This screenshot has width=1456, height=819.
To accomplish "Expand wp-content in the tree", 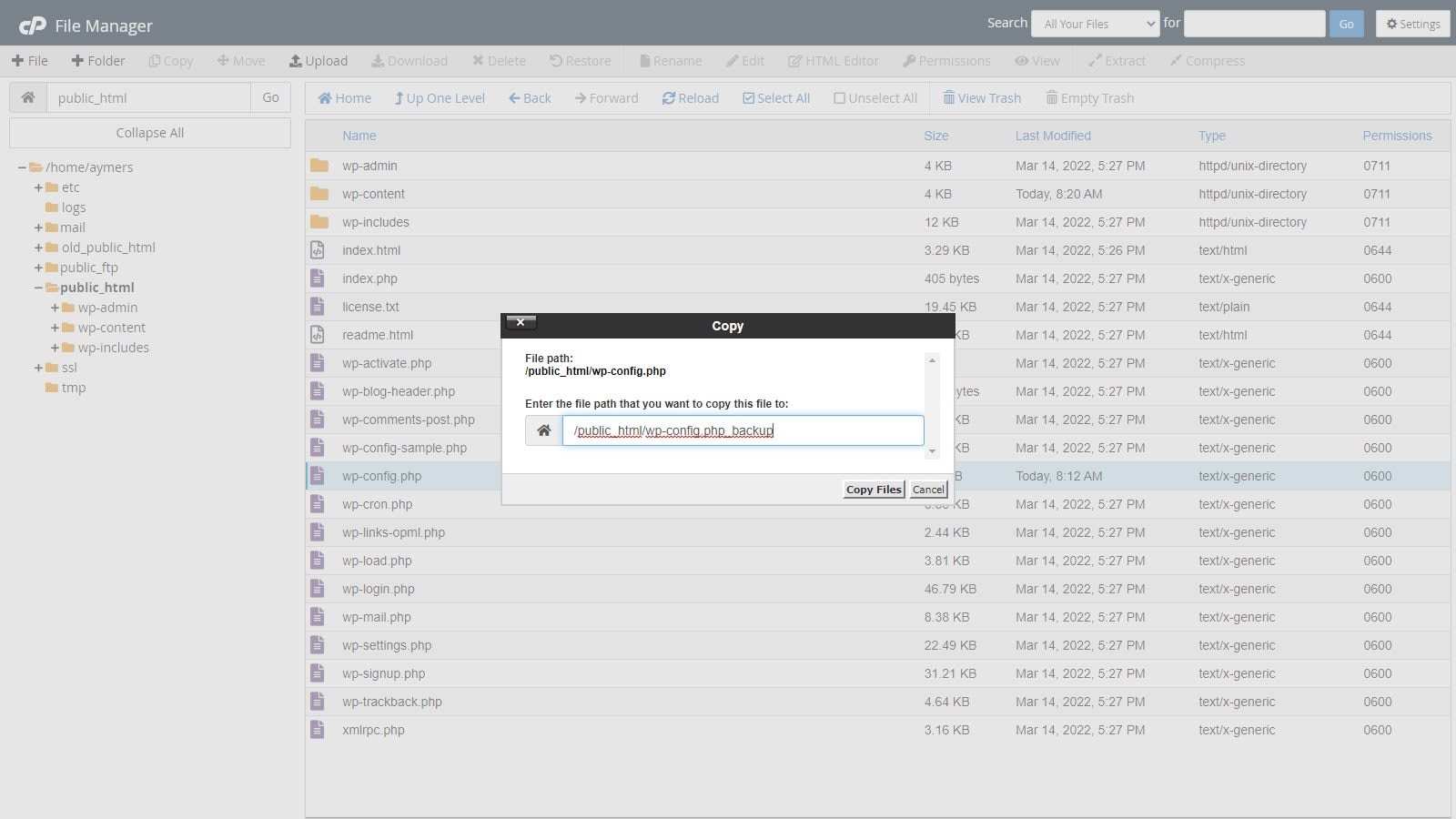I will click(55, 328).
